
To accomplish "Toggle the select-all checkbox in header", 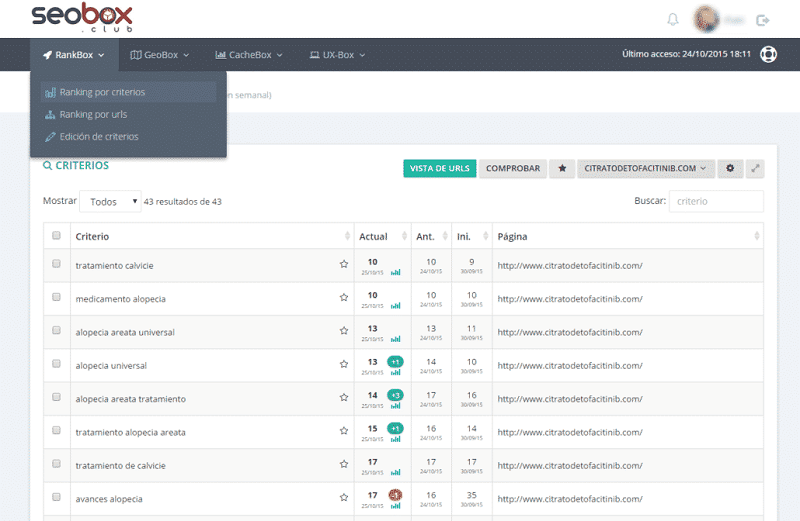I will [56, 235].
